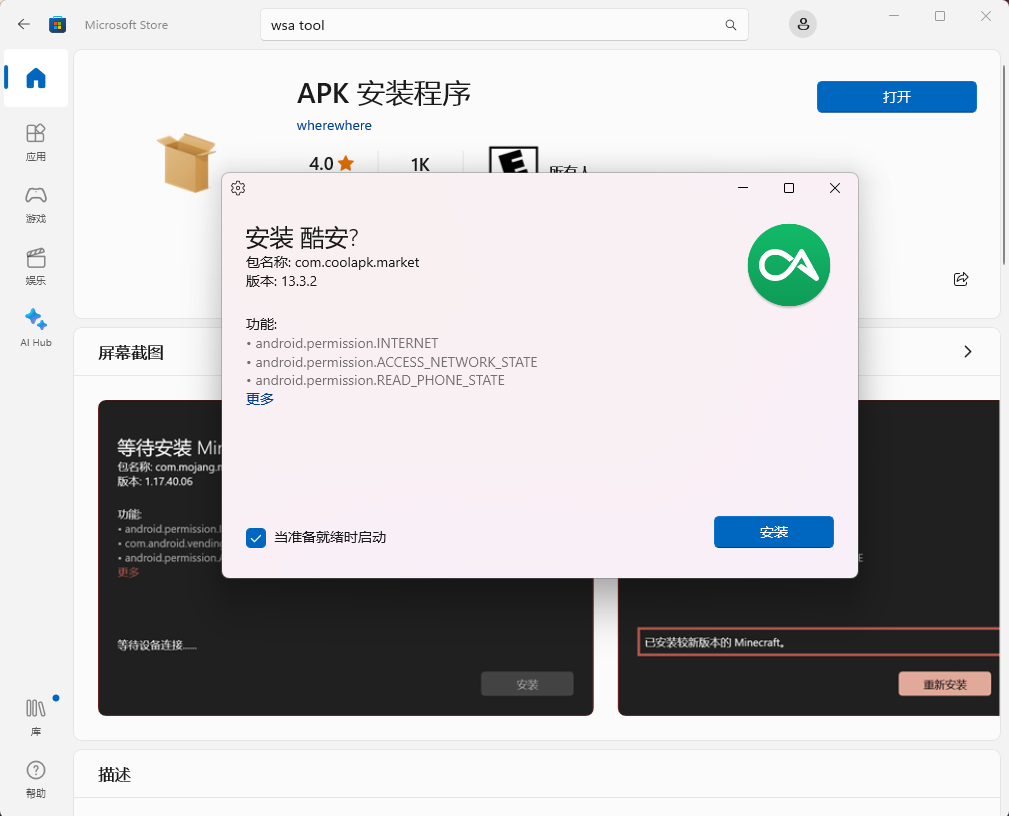Viewport: 1009px width, 816px height.
Task: Expand the 更多 permissions list
Action: (259, 398)
